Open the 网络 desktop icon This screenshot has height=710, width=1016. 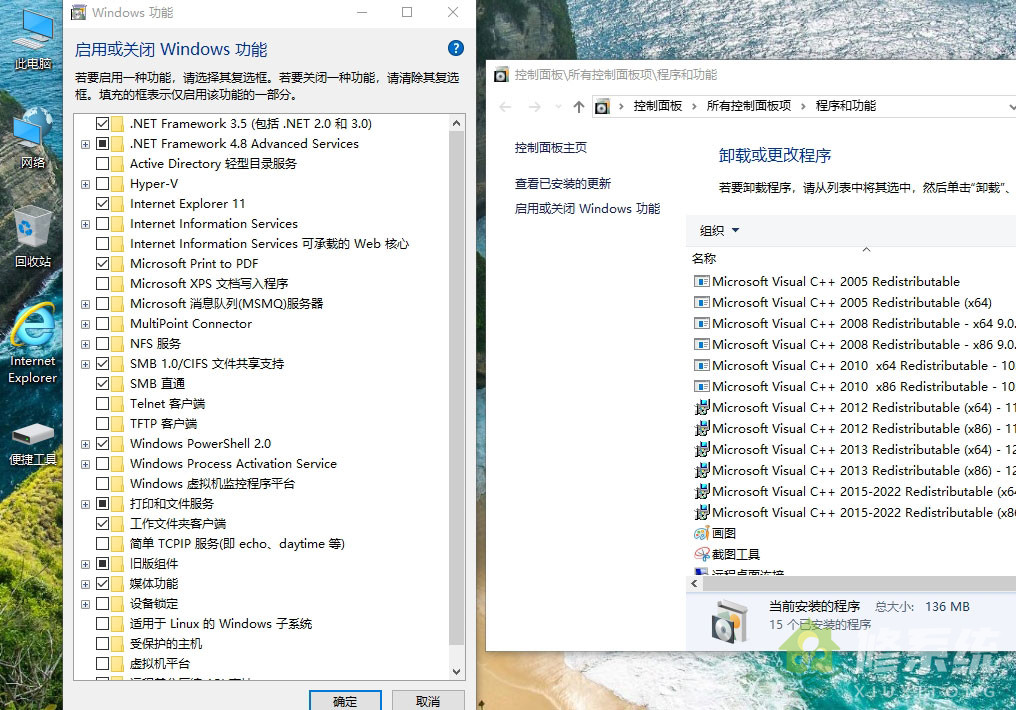[32, 137]
